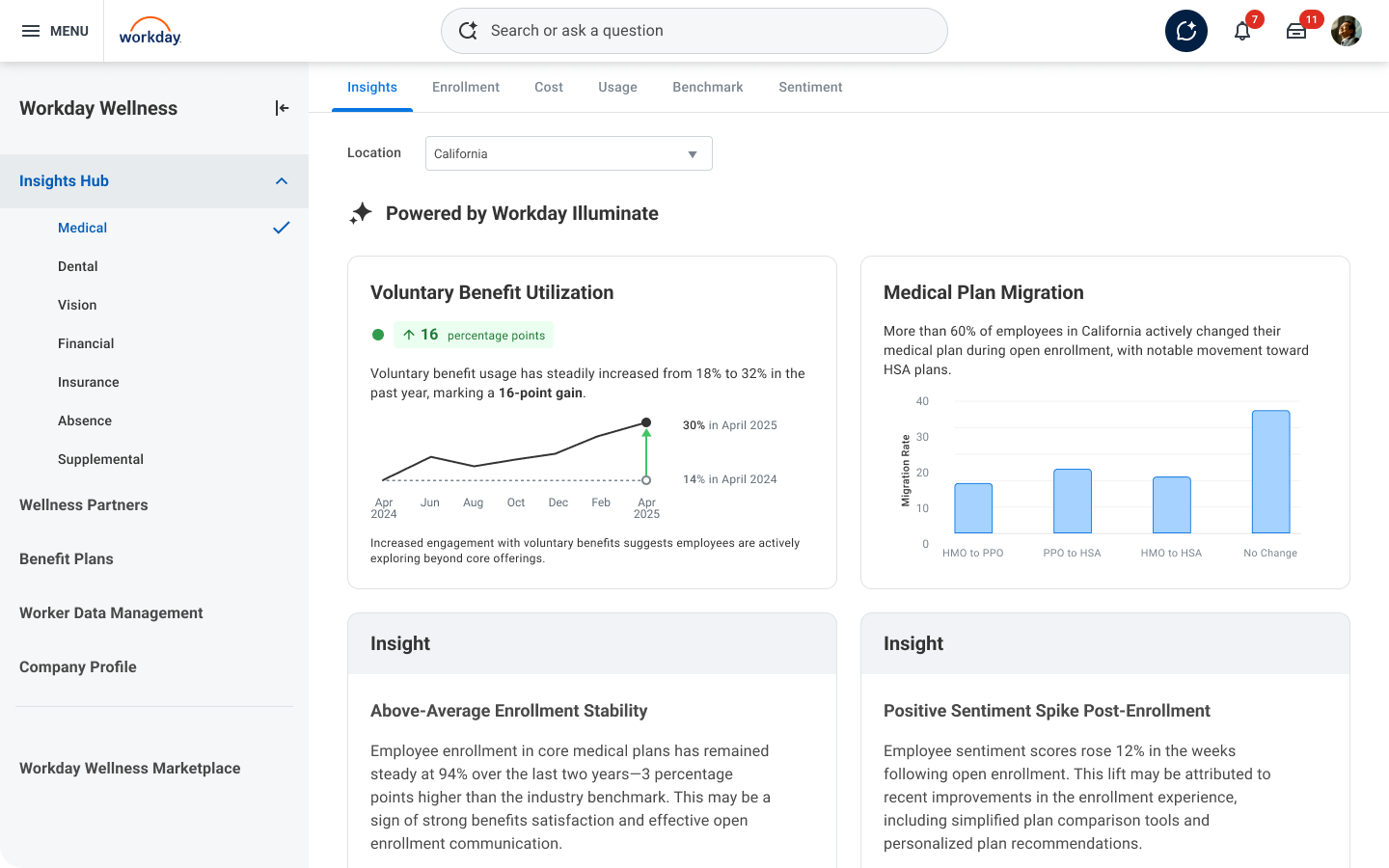Select the Medical item with checkmark
This screenshot has width=1389, height=868.
83,228
